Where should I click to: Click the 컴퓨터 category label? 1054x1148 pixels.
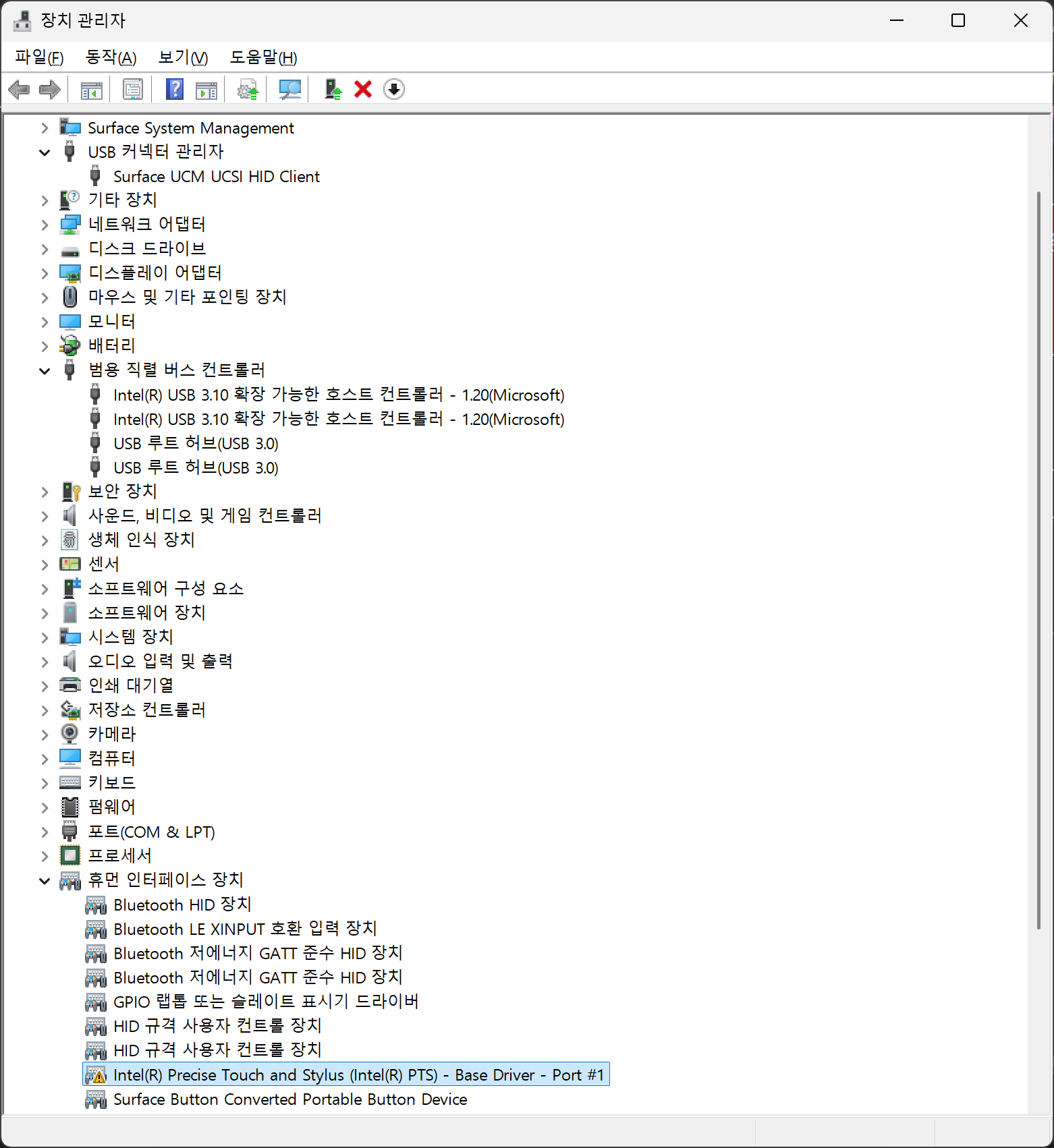coord(112,759)
